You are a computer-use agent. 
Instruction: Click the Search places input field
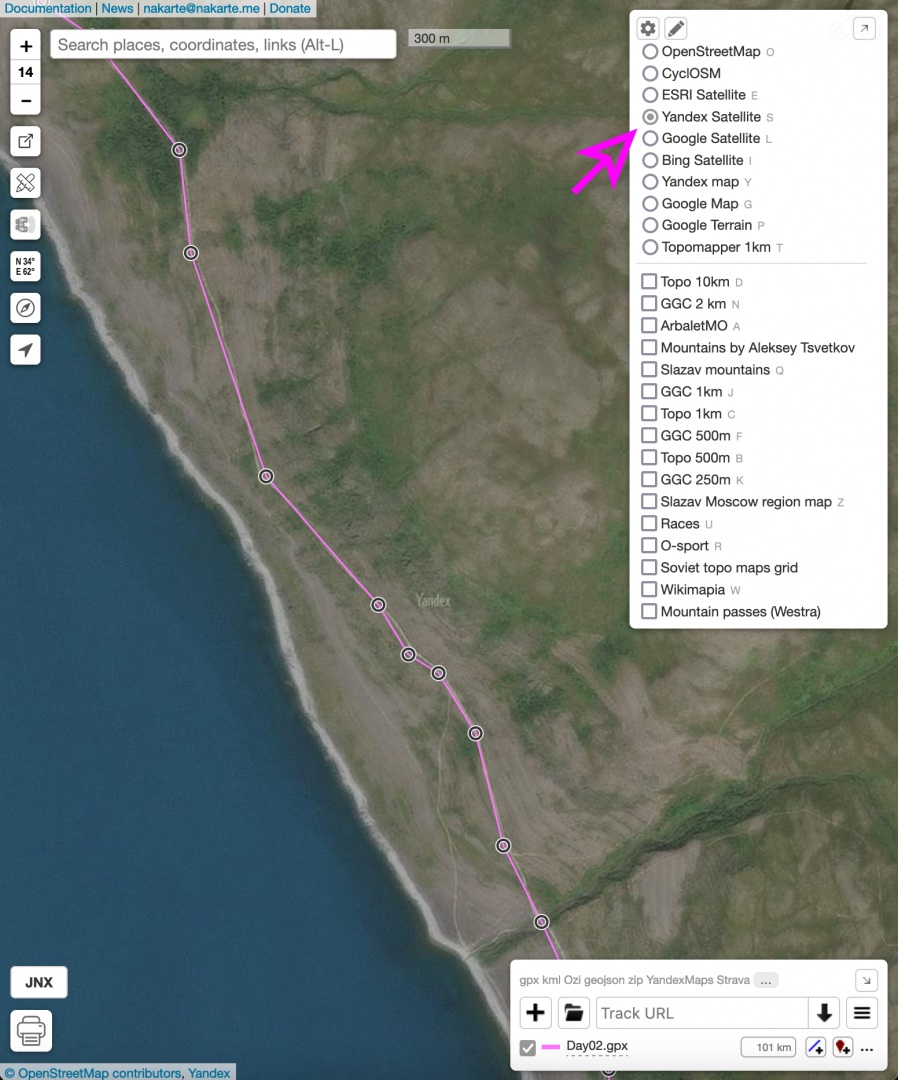[223, 45]
